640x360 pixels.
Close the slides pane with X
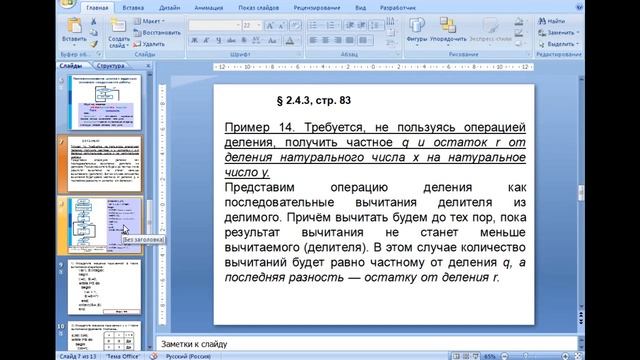pos(148,66)
